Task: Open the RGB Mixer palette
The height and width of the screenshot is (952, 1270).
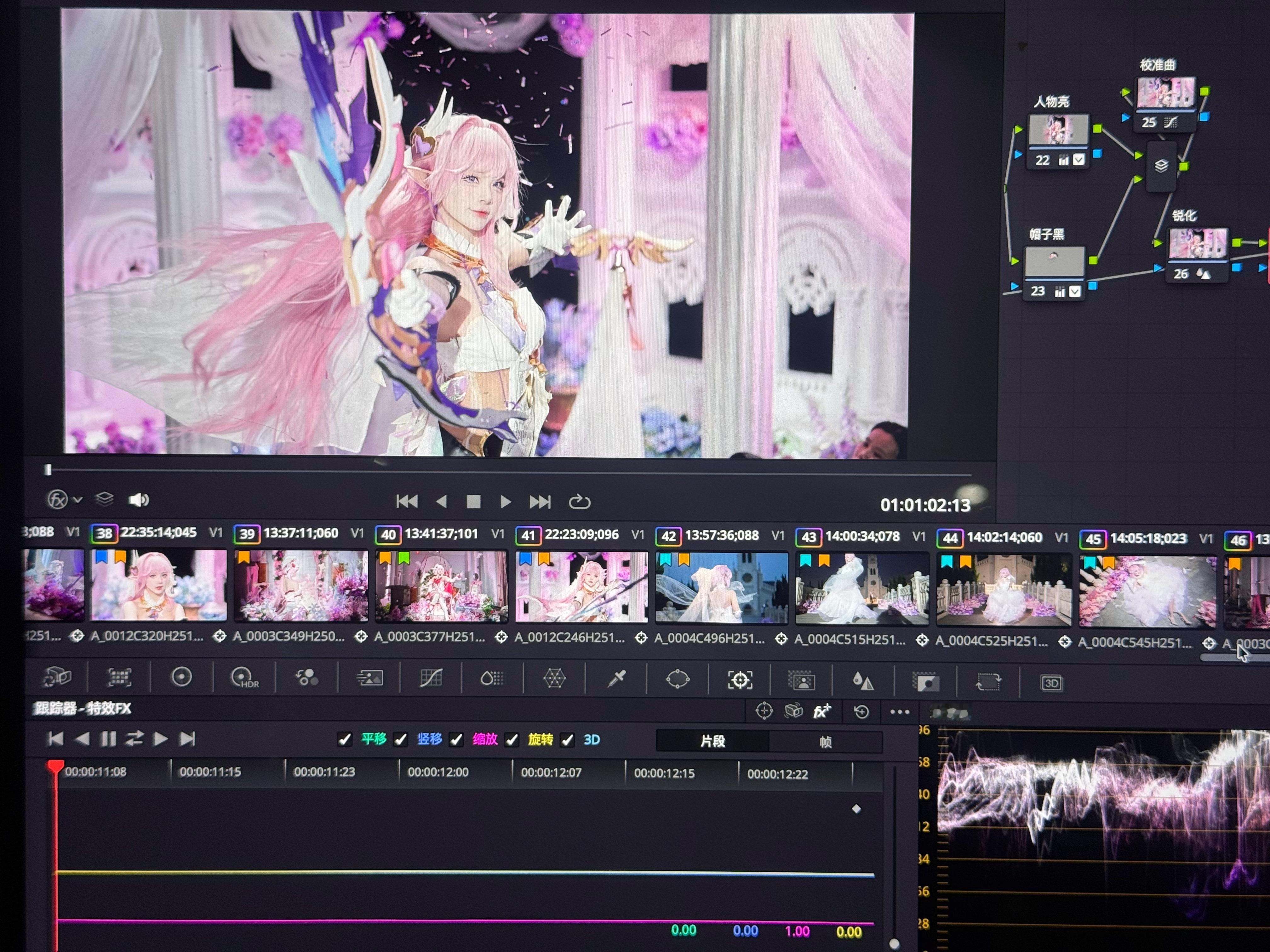Action: [x=306, y=678]
